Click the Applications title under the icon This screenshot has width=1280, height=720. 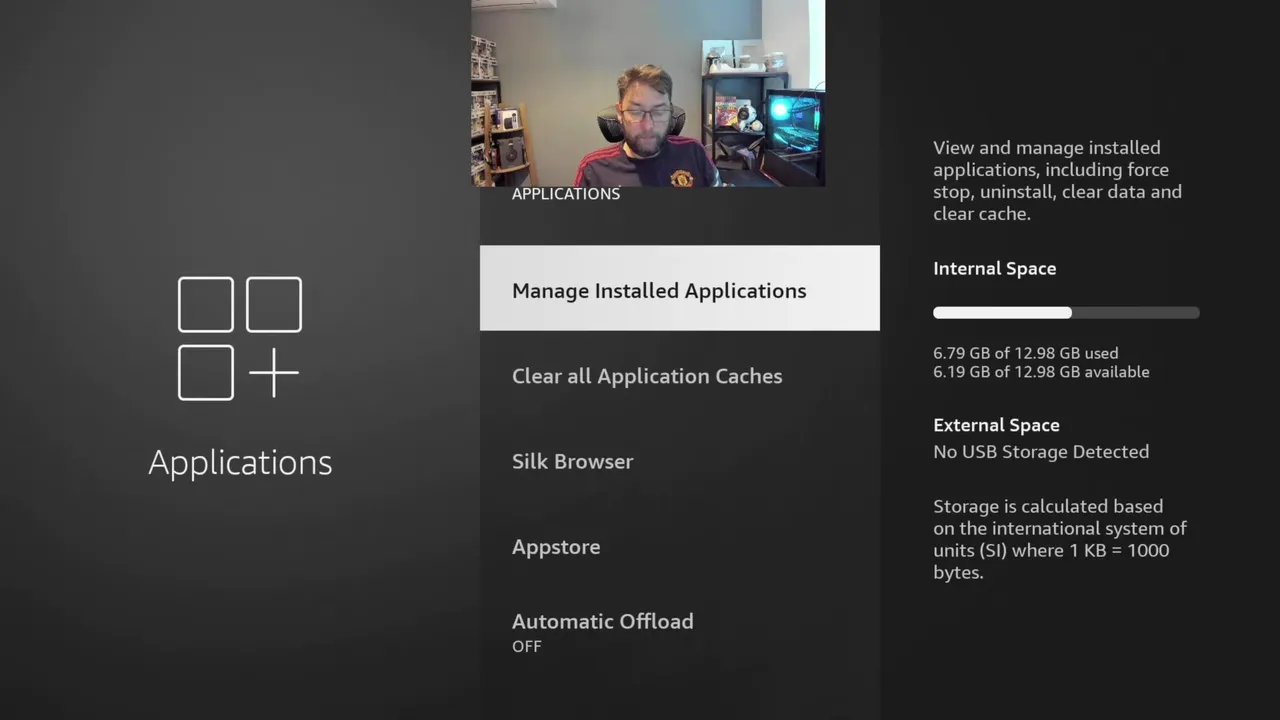point(240,463)
